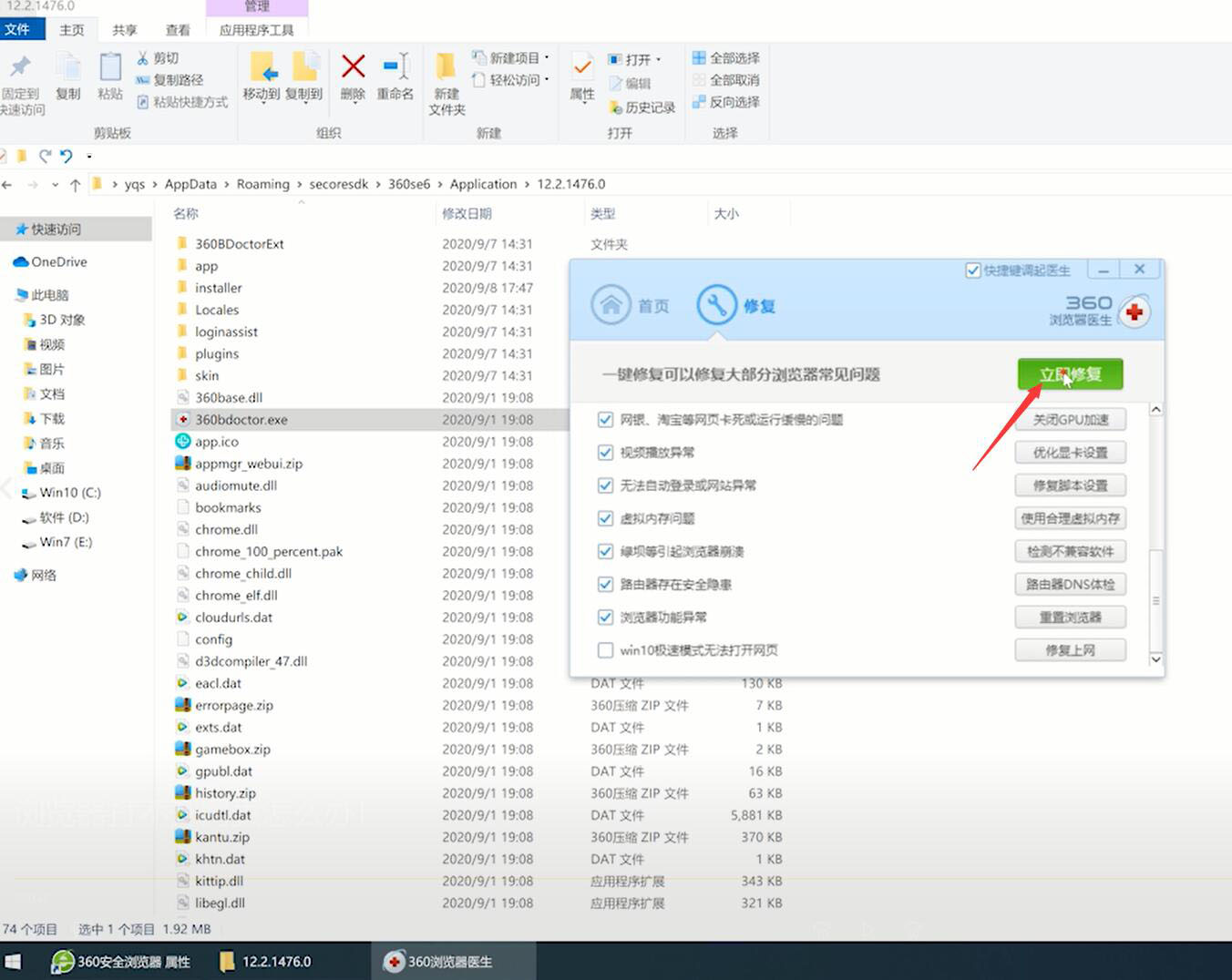
Task: Click Copy Path (复制路径)
Action: (169, 80)
